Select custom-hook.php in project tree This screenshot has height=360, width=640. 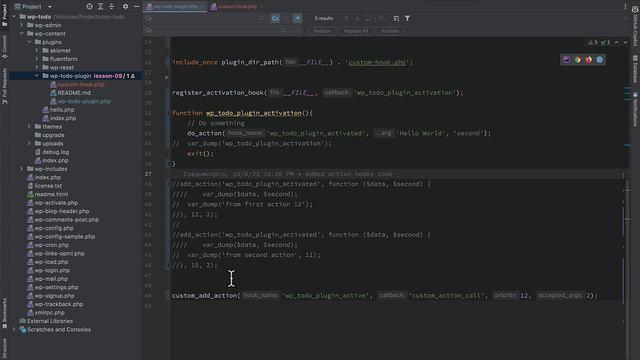pos(81,84)
